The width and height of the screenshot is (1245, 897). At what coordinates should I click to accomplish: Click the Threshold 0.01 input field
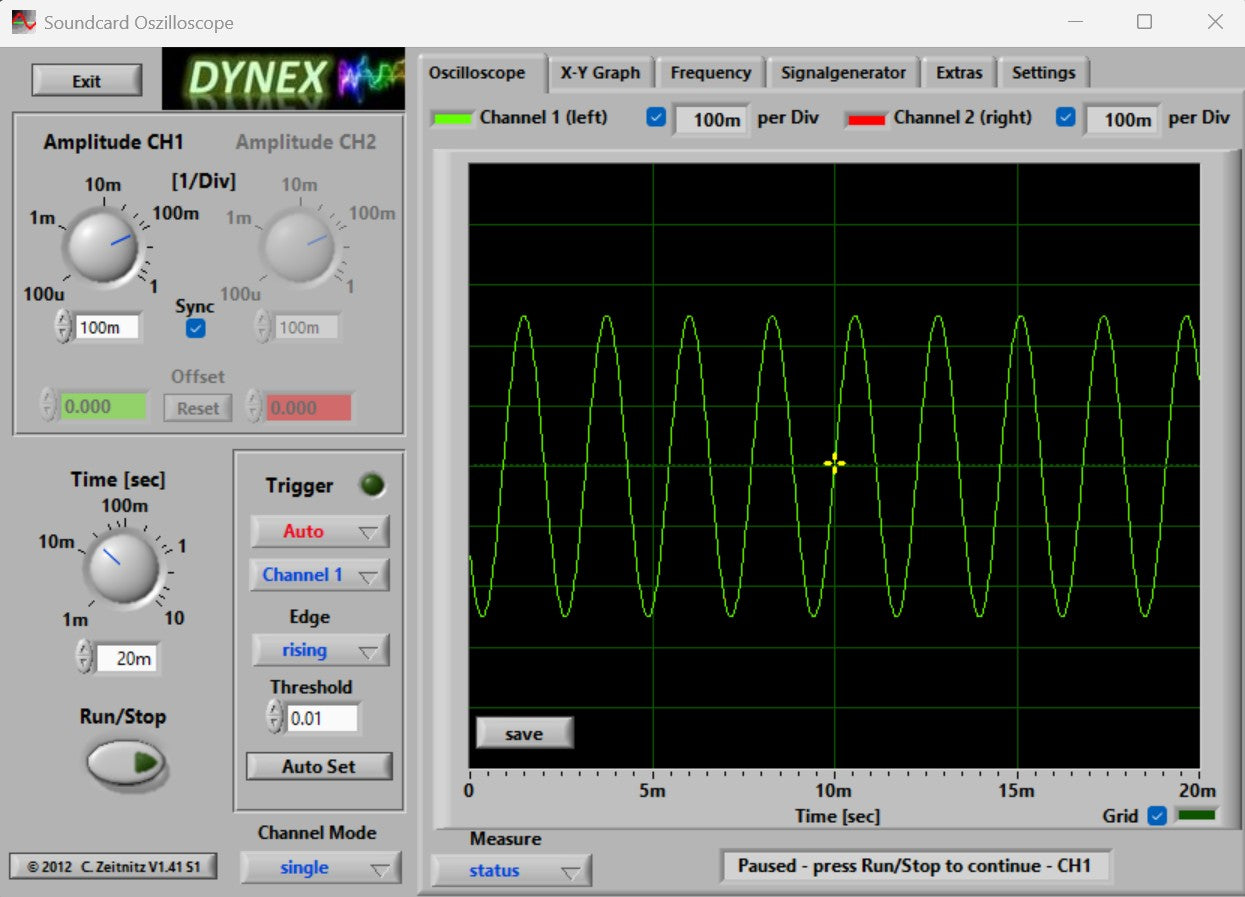pyautogui.click(x=321, y=718)
